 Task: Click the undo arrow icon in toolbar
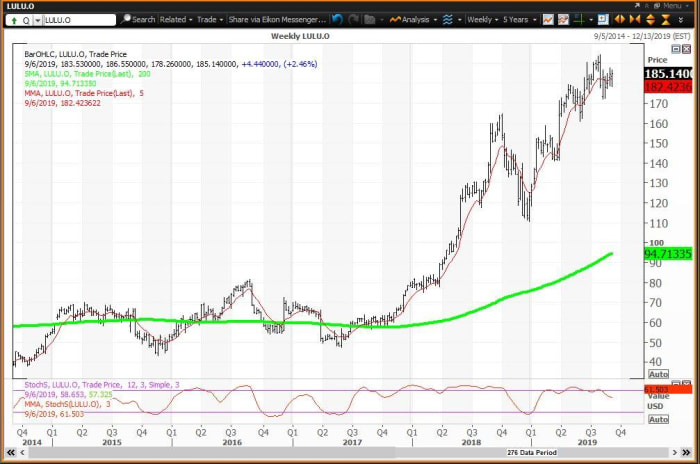(337, 19)
